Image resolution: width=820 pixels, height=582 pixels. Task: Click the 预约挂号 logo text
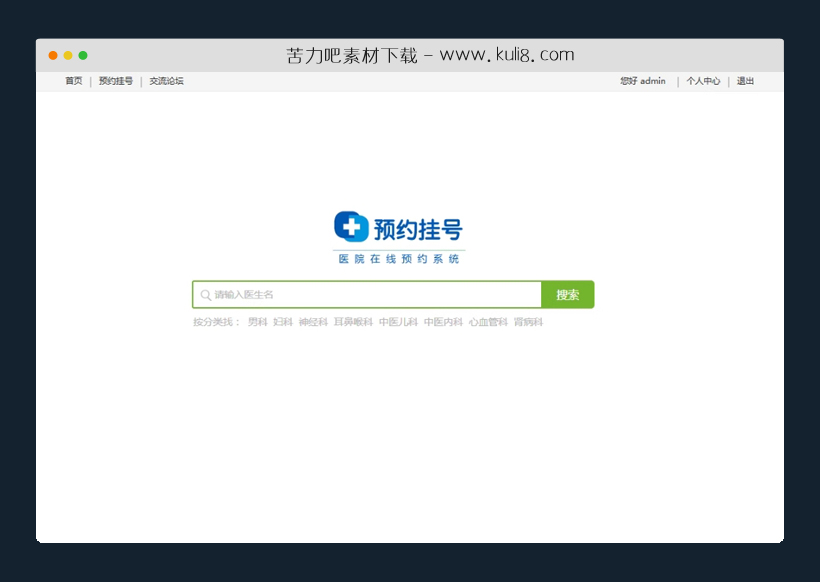[x=418, y=228]
